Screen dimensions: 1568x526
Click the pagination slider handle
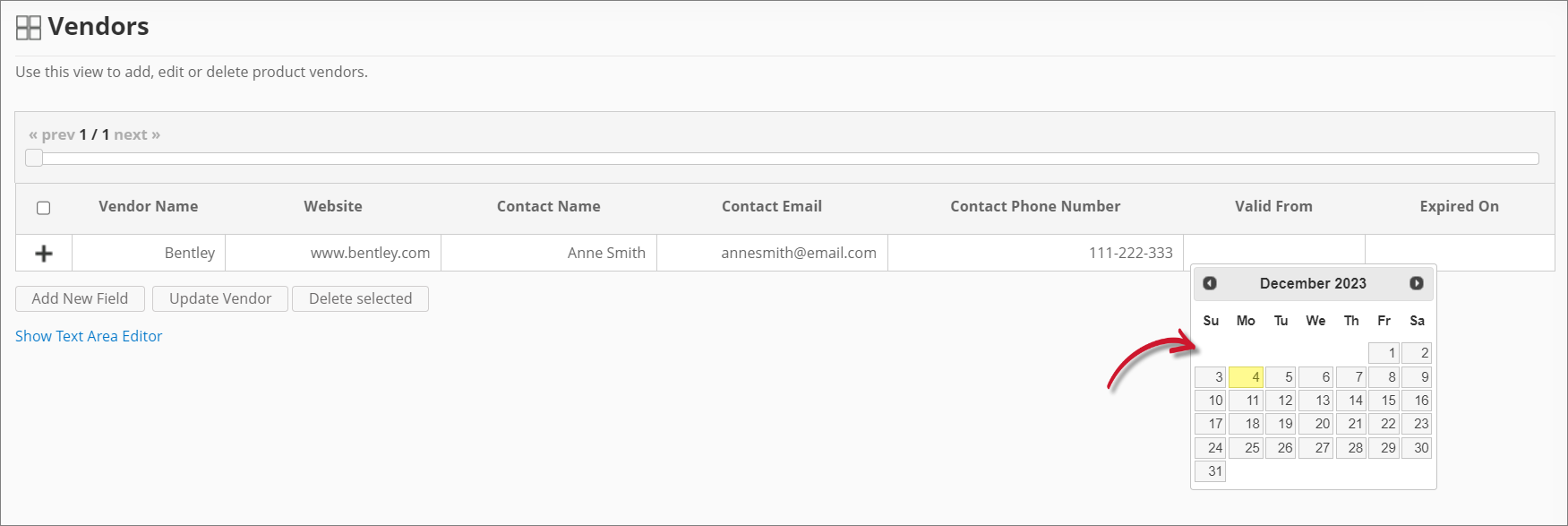click(x=34, y=158)
